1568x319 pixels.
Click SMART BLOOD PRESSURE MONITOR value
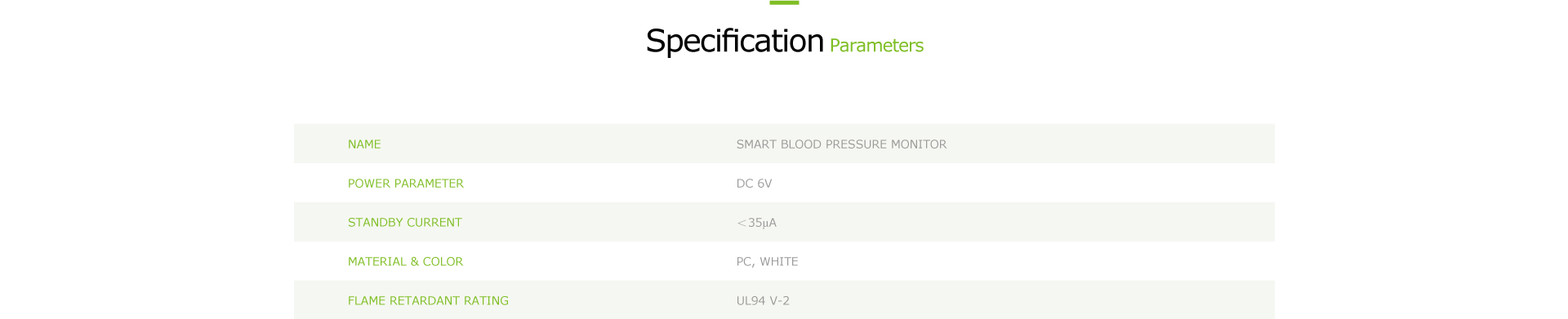pos(841,144)
